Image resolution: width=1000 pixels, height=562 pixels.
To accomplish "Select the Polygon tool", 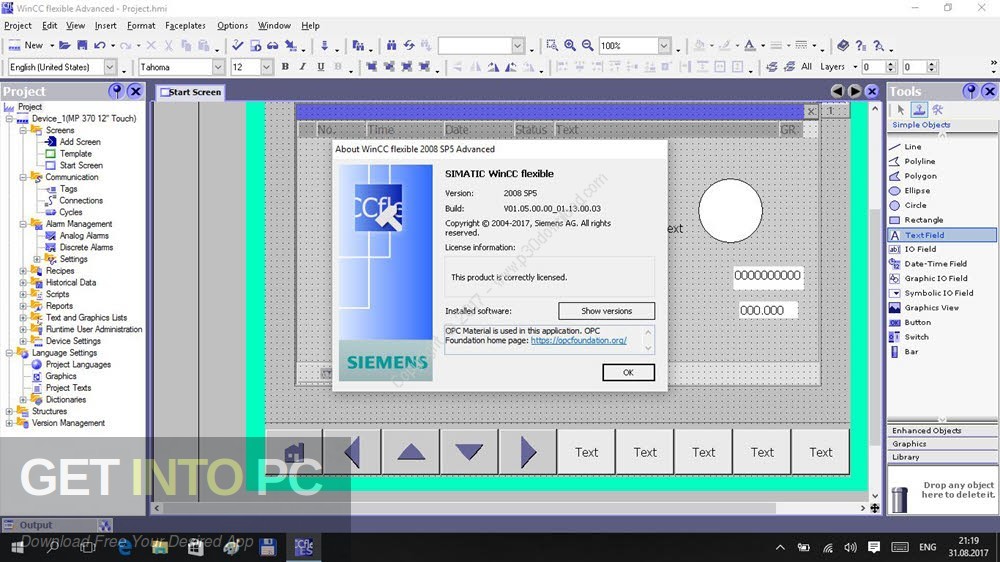I will [920, 176].
